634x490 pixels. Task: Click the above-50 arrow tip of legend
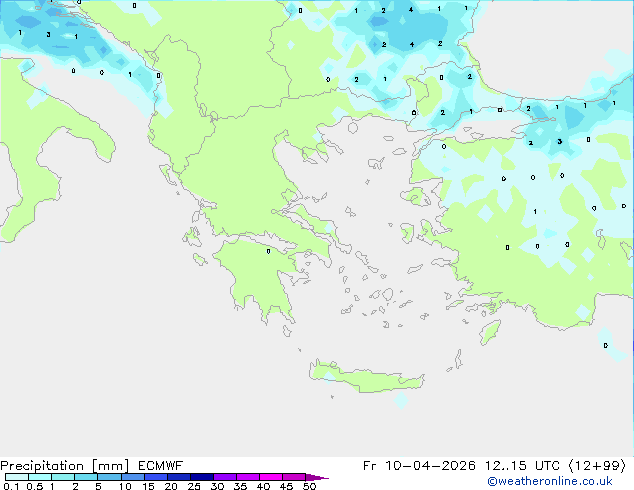click(317, 477)
